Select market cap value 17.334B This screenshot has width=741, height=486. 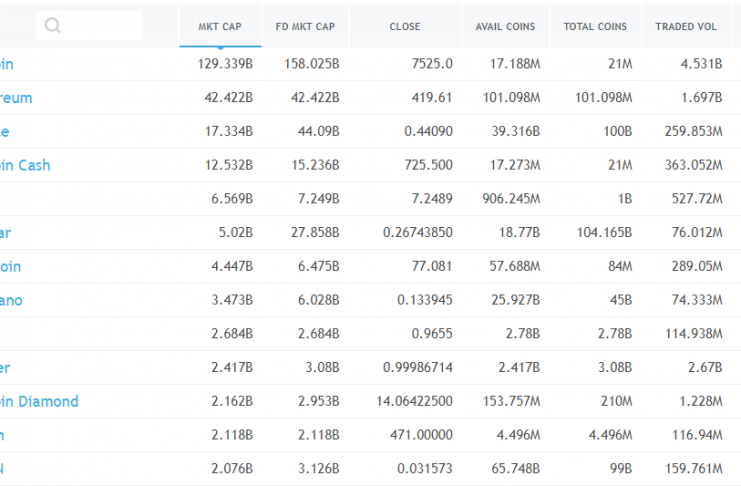[229, 131]
